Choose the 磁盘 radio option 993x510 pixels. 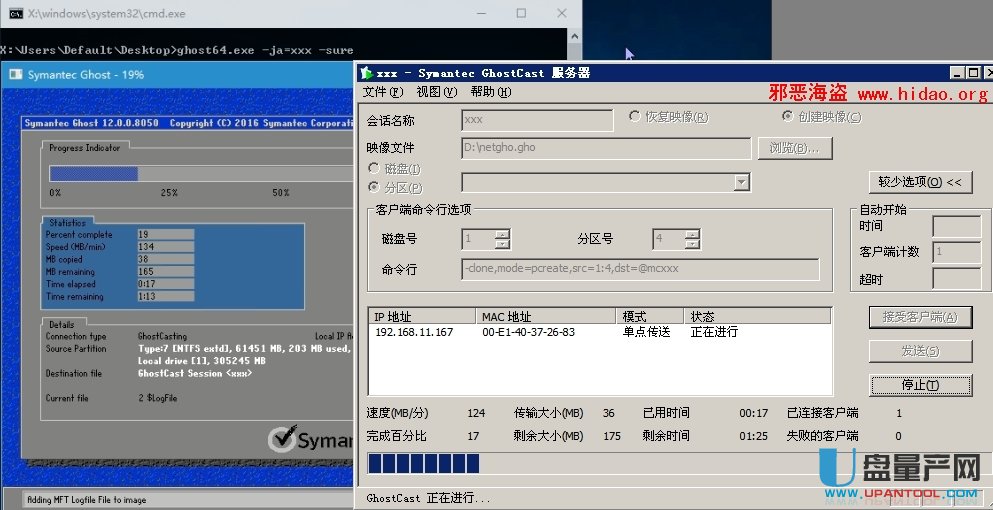375,169
